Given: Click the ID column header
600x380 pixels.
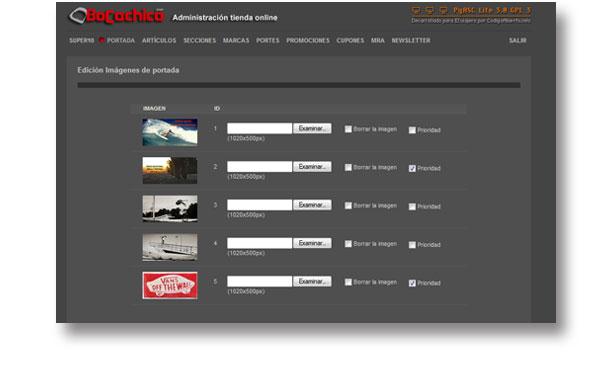Looking at the screenshot, I should pos(217,109).
